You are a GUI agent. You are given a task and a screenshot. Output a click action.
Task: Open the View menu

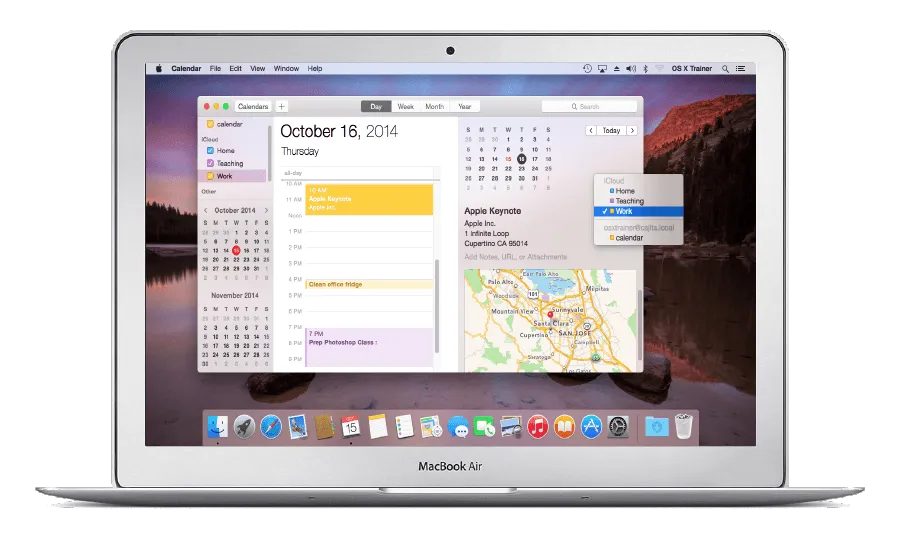[257, 69]
